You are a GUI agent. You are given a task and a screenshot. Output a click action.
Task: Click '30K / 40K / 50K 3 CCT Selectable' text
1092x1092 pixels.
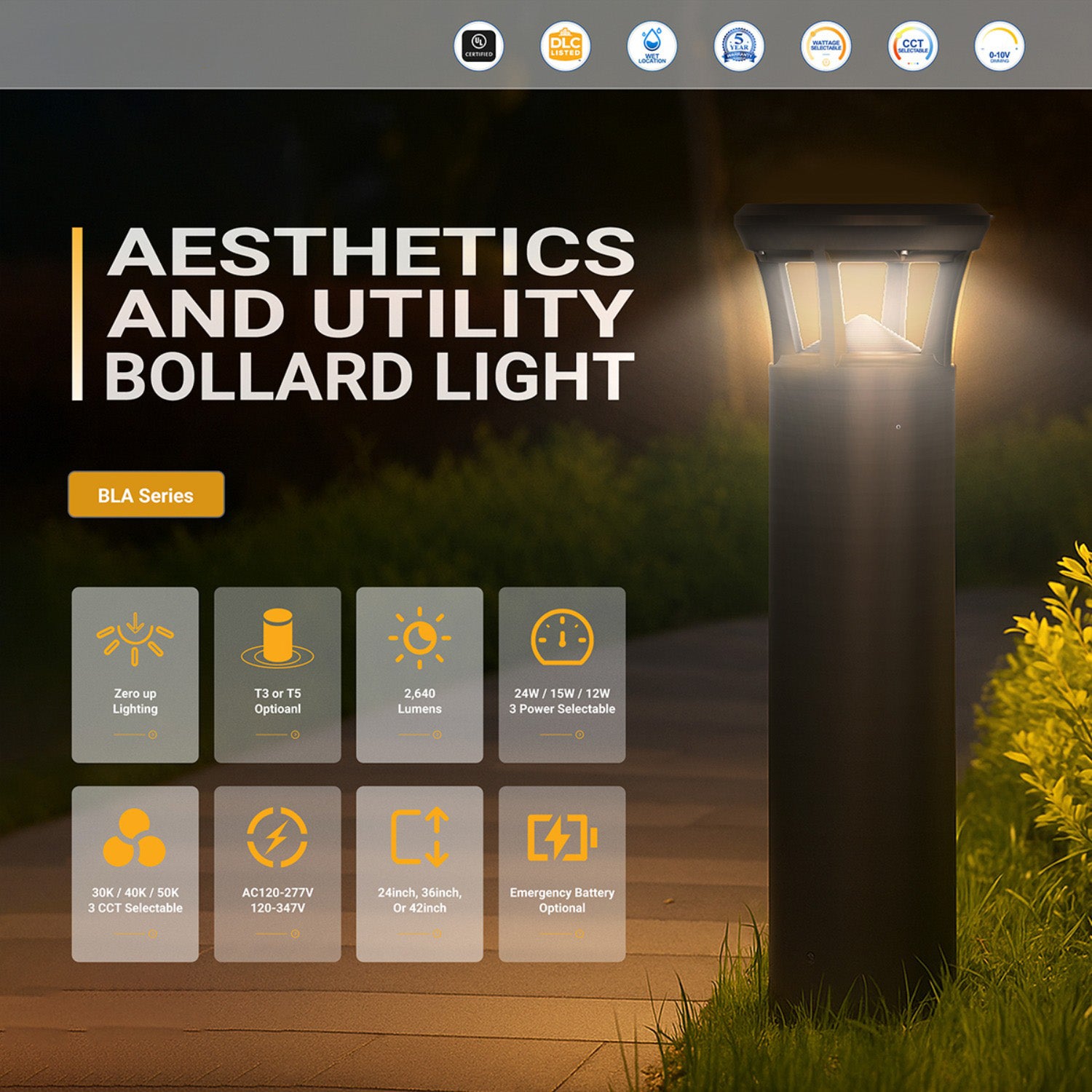tap(135, 901)
